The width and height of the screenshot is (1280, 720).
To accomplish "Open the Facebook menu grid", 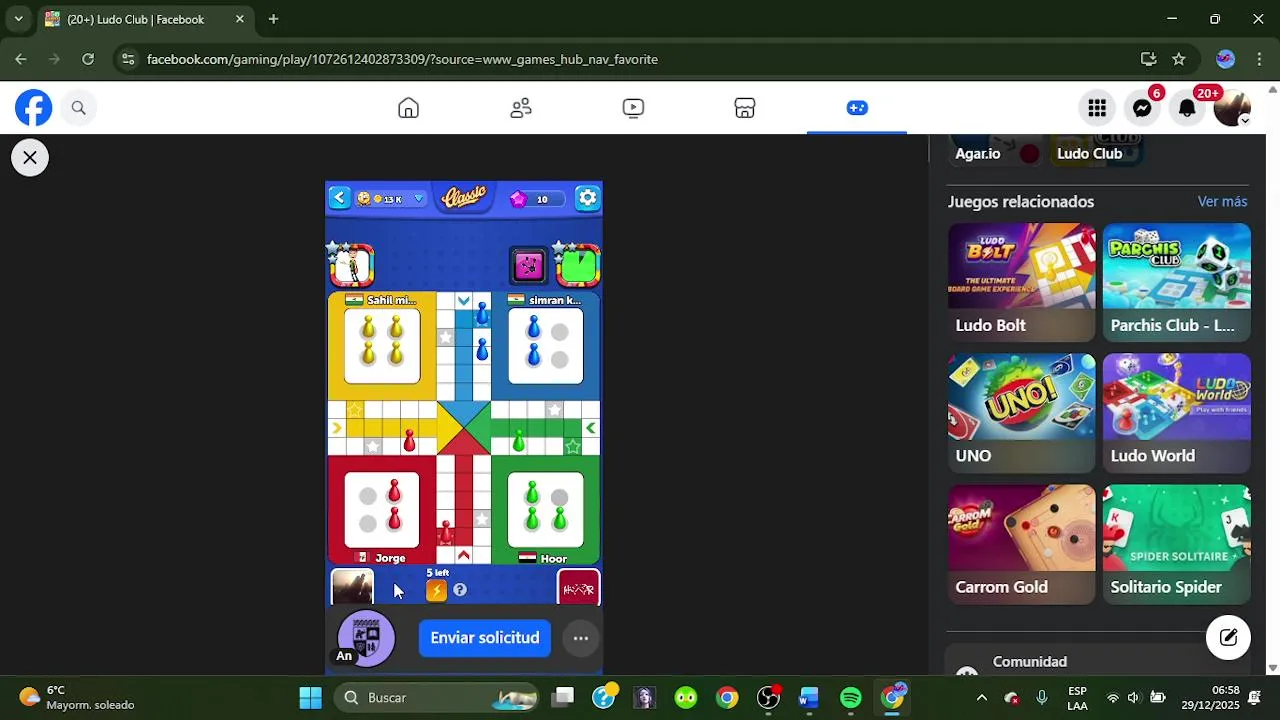I will pos(1097,108).
